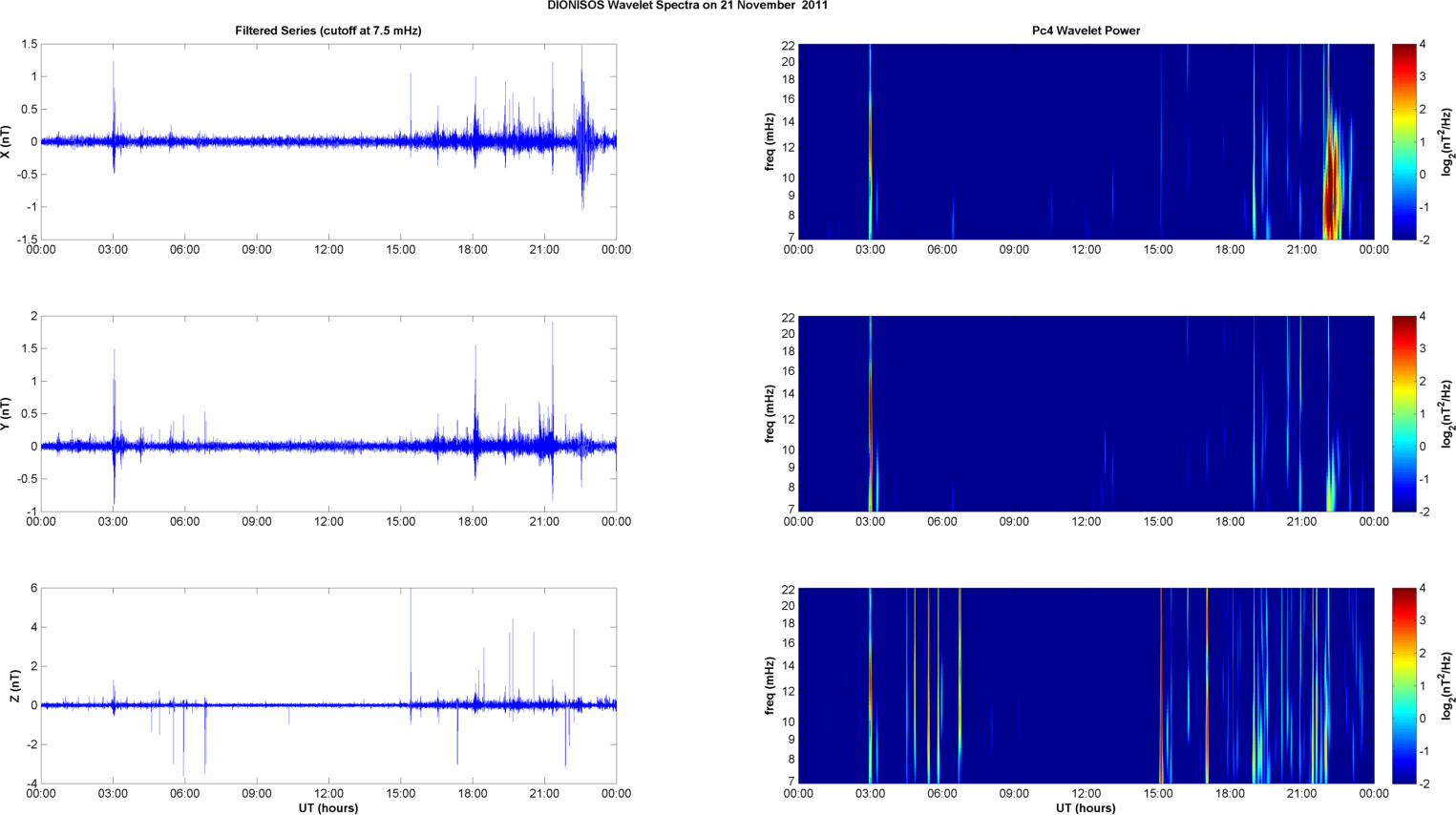Click the '22' frequency tick on top spectrogram

tap(788, 45)
